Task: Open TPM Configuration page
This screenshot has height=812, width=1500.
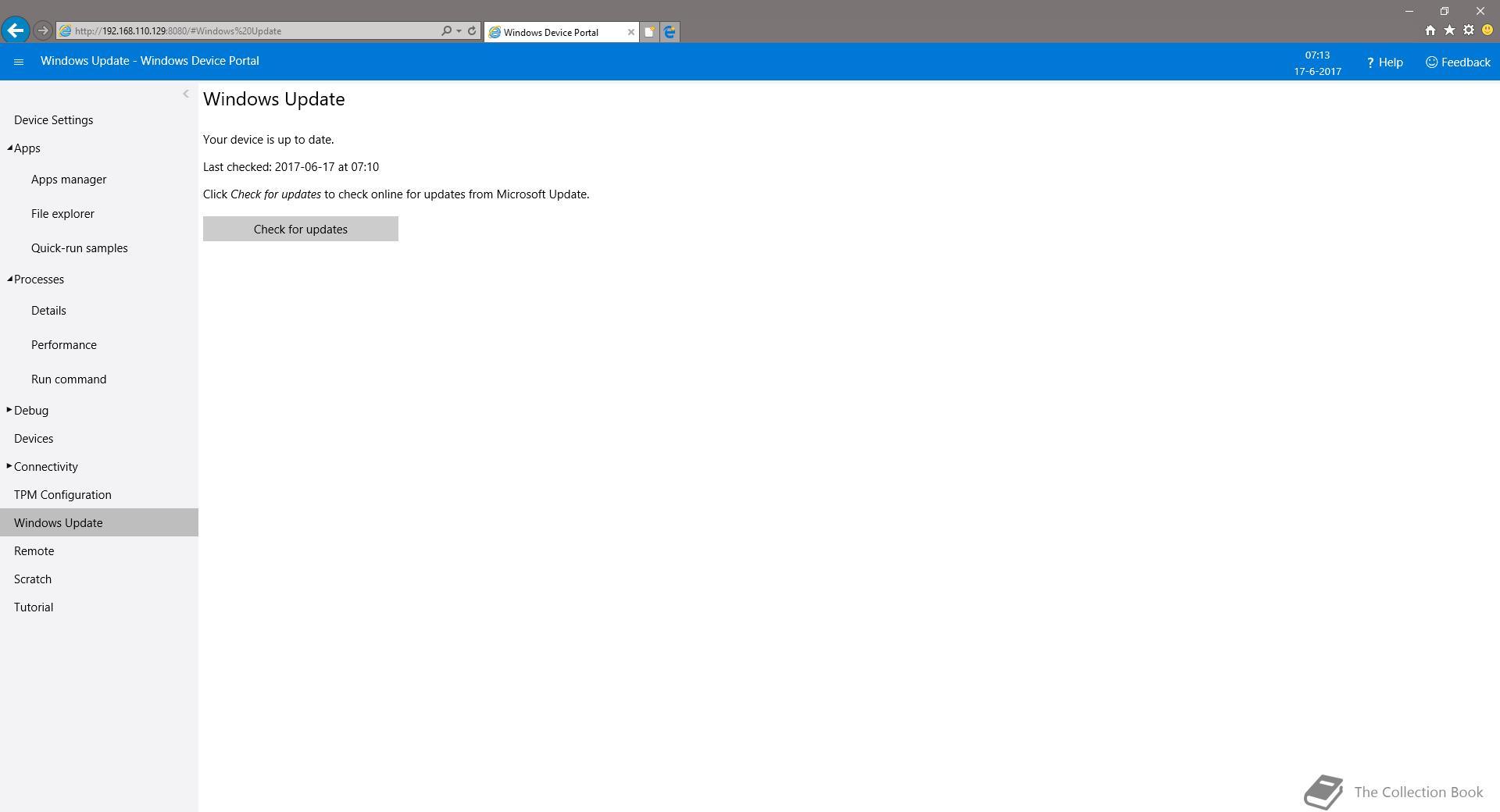Action: click(62, 495)
